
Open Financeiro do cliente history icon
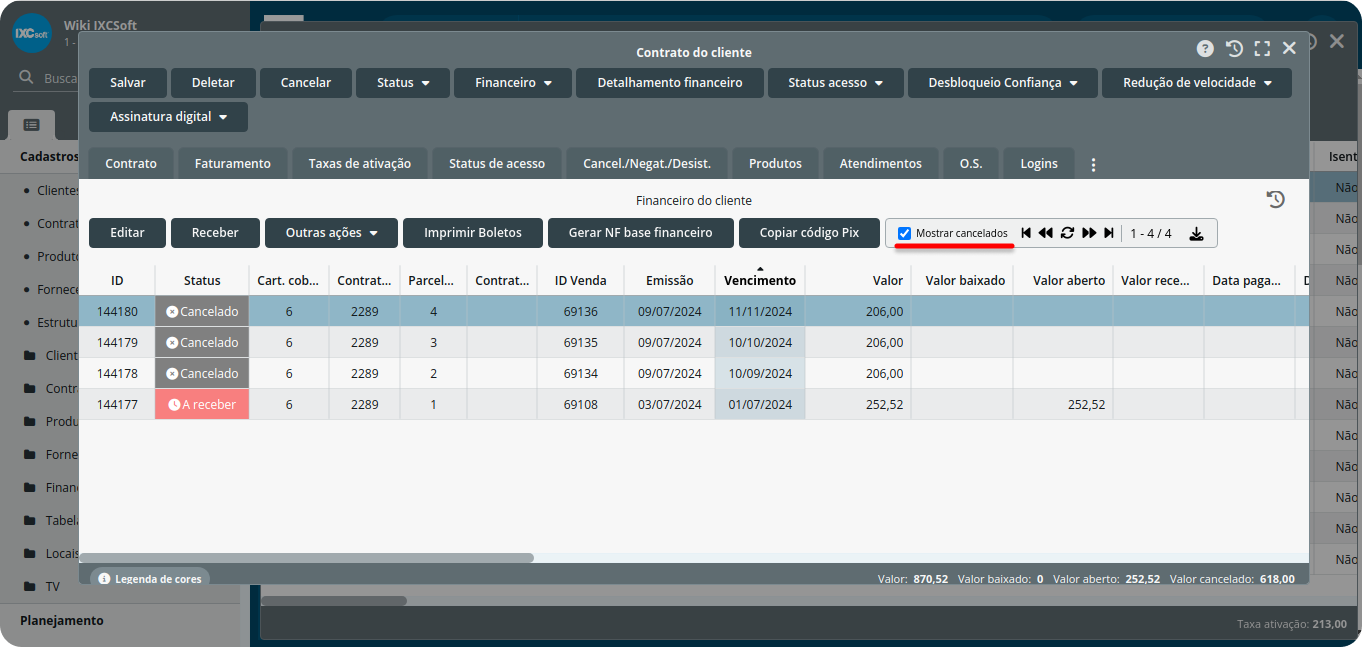(x=1275, y=200)
